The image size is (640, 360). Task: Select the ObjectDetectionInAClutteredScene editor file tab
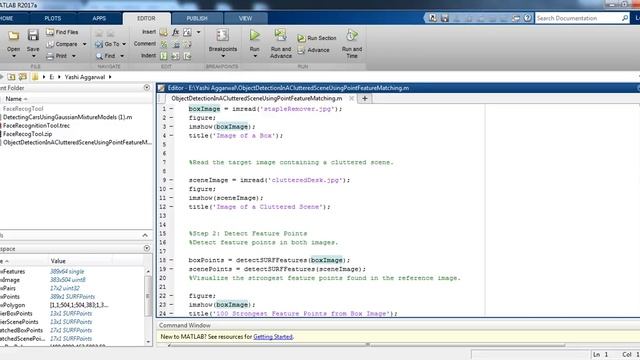click(257, 98)
